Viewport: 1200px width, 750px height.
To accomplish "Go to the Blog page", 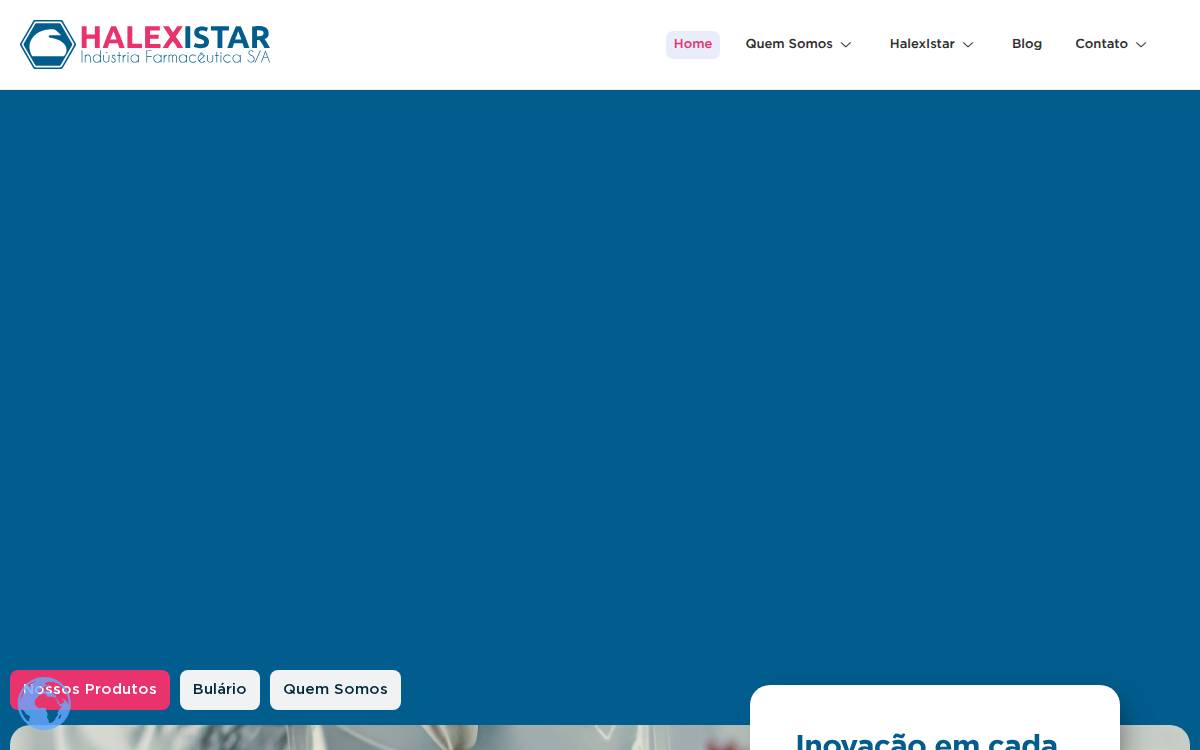I will point(1027,44).
